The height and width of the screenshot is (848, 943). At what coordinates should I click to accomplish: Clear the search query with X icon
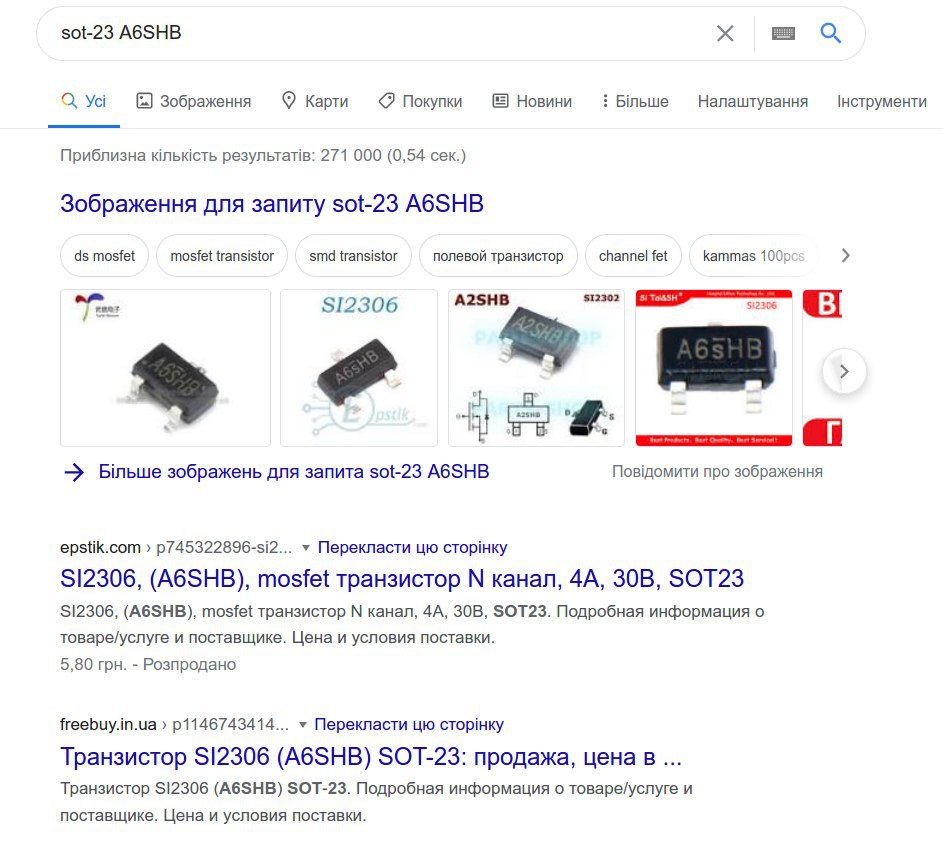click(725, 34)
